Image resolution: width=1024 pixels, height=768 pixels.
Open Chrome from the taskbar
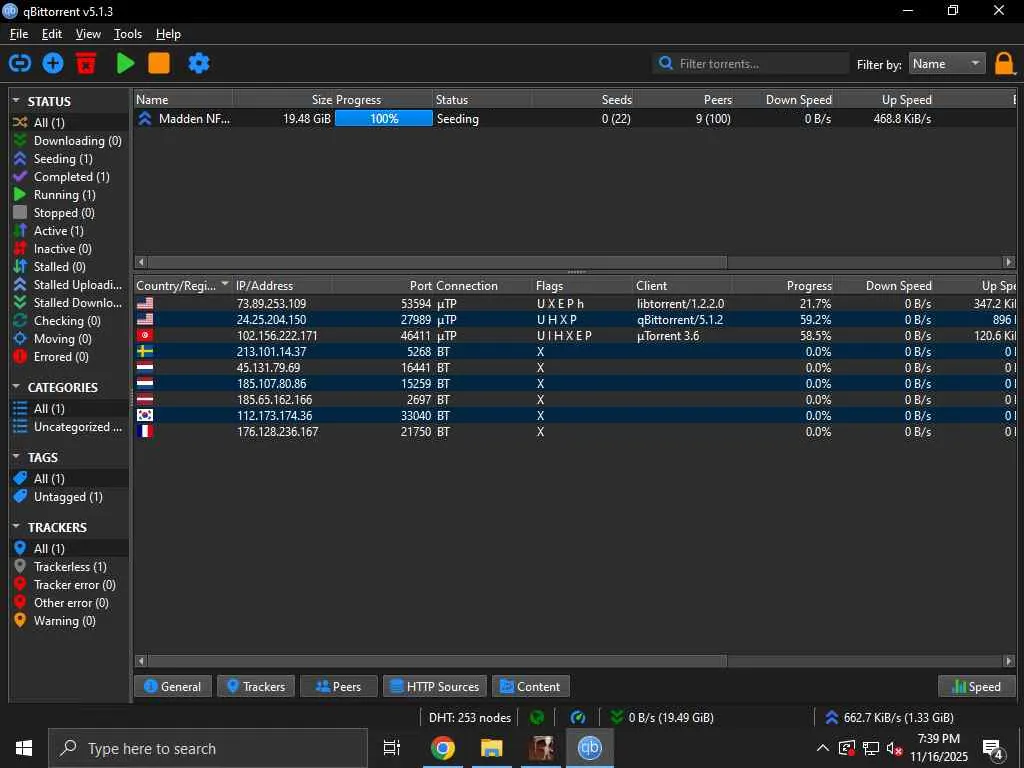click(x=443, y=748)
